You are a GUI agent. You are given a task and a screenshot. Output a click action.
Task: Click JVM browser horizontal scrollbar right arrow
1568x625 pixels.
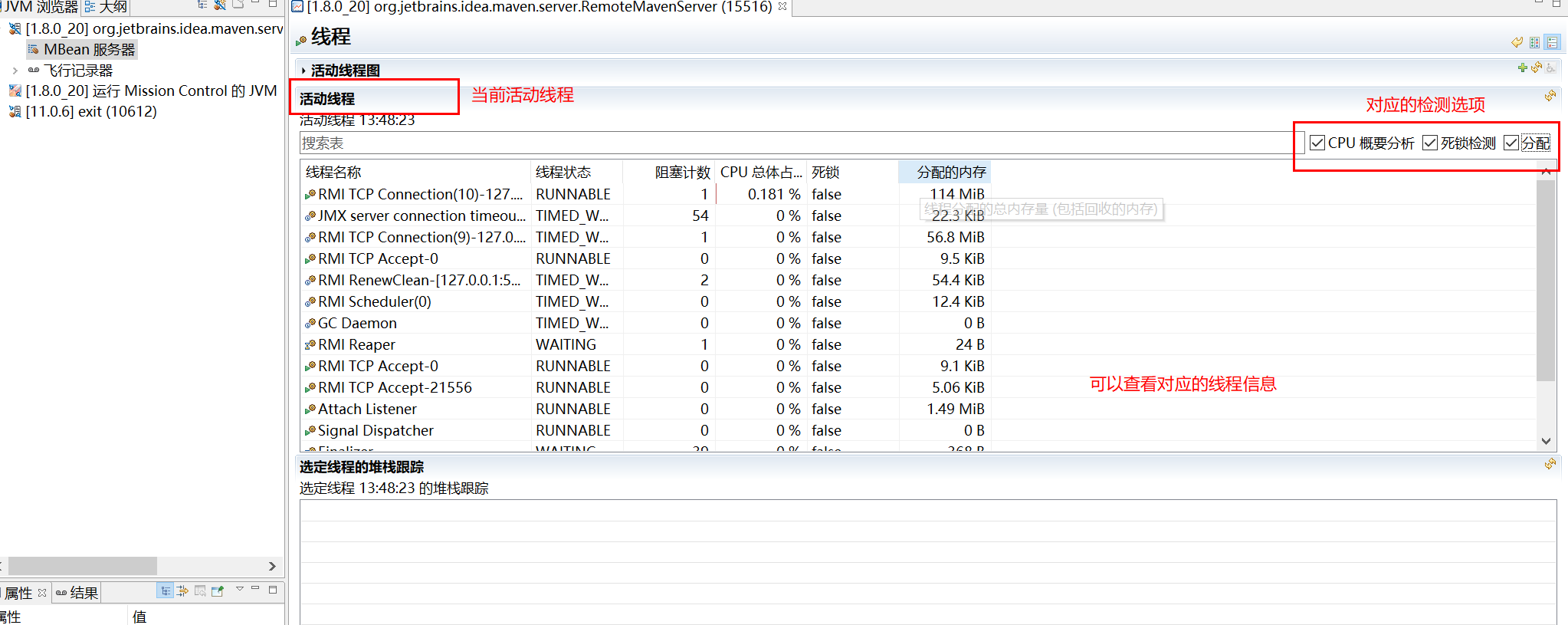(x=272, y=566)
